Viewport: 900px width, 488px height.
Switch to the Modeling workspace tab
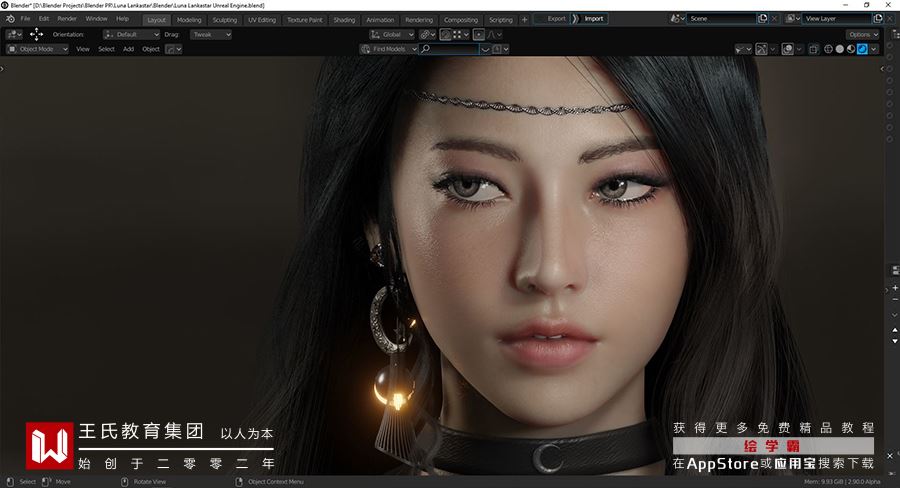[189, 20]
